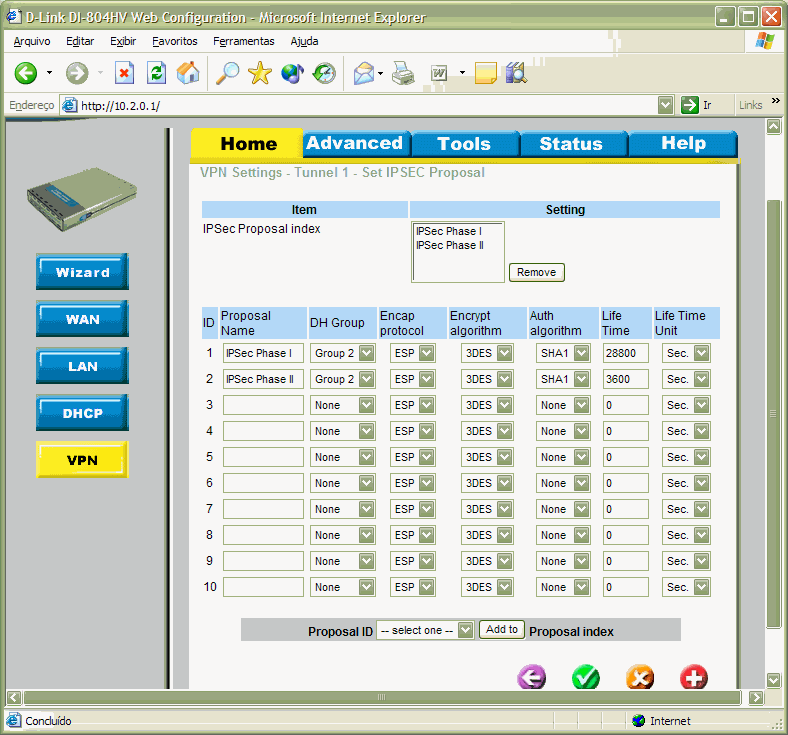Switch to the Advanced tab

(x=354, y=143)
